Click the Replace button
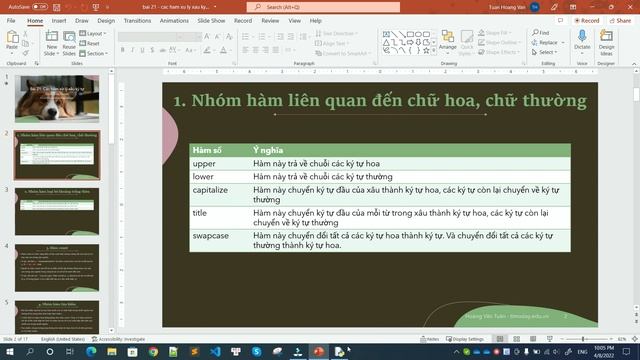Image resolution: width=640 pixels, height=360 pixels. pyautogui.click(x=544, y=42)
